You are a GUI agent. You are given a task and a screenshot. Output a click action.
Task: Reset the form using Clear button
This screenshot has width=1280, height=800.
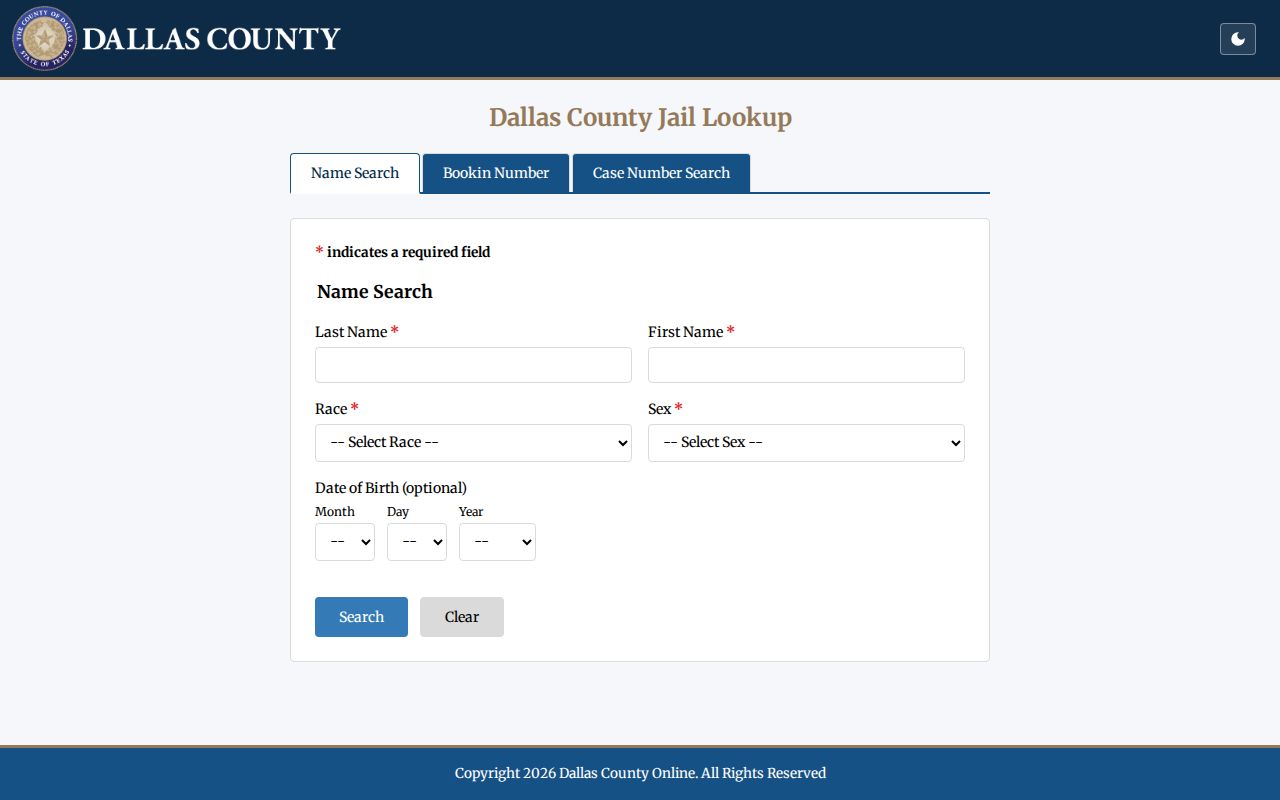pyautogui.click(x=462, y=617)
